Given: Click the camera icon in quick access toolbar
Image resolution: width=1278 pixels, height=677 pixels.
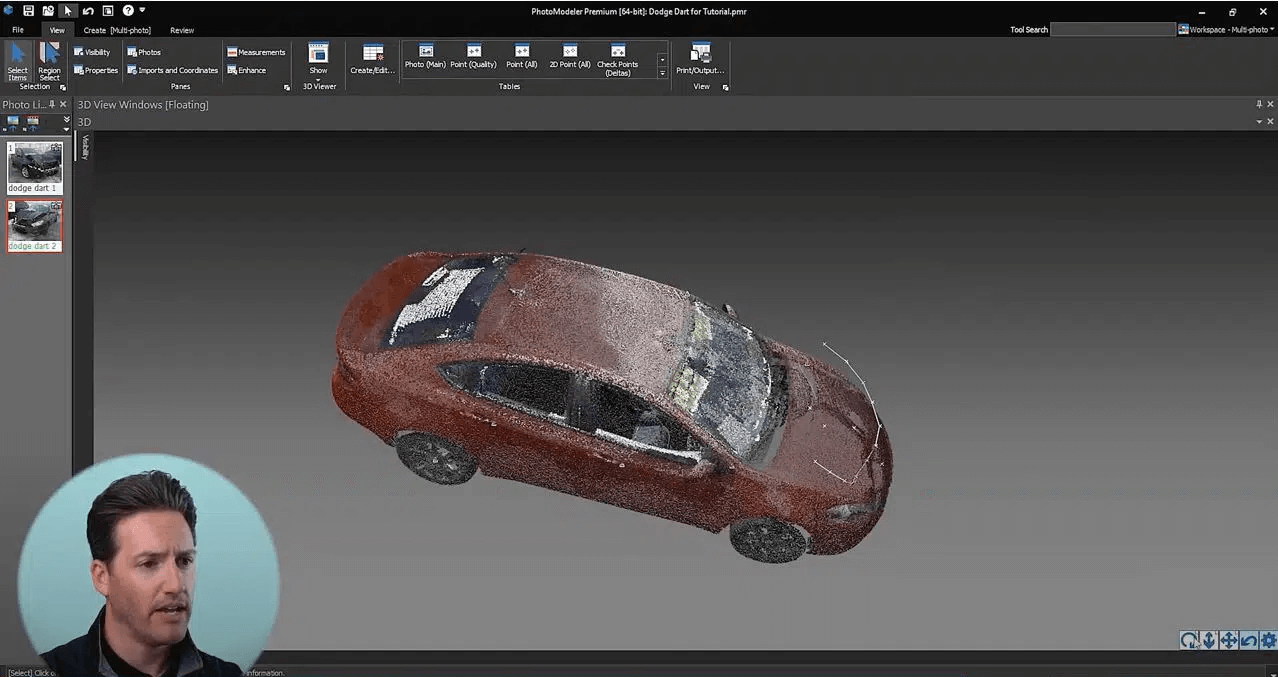Looking at the screenshot, I should click(48, 11).
